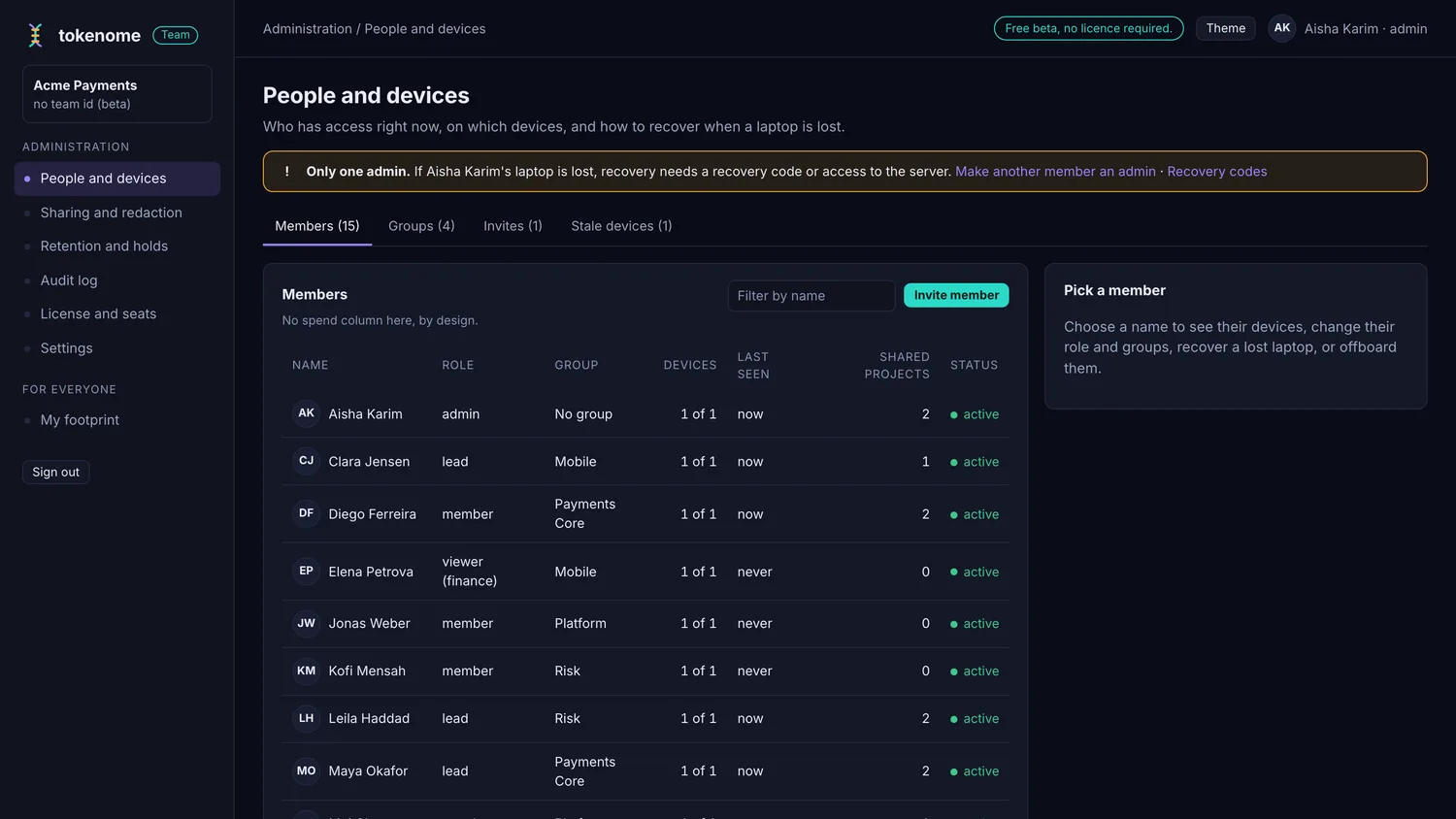
Task: Click Elena Petrova's viewer (finance) role
Action: 470,572
